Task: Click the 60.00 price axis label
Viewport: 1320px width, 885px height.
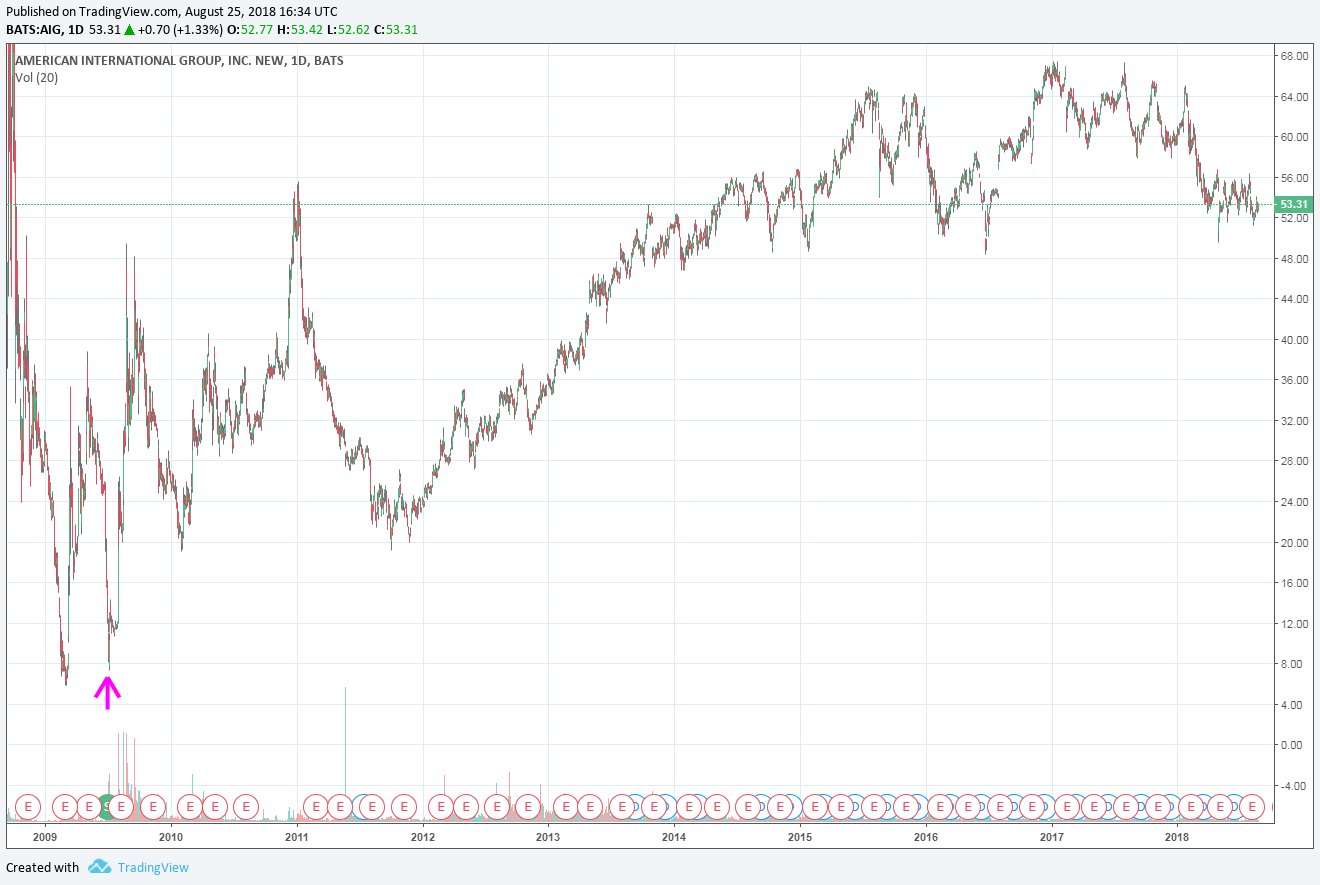Action: [x=1295, y=137]
